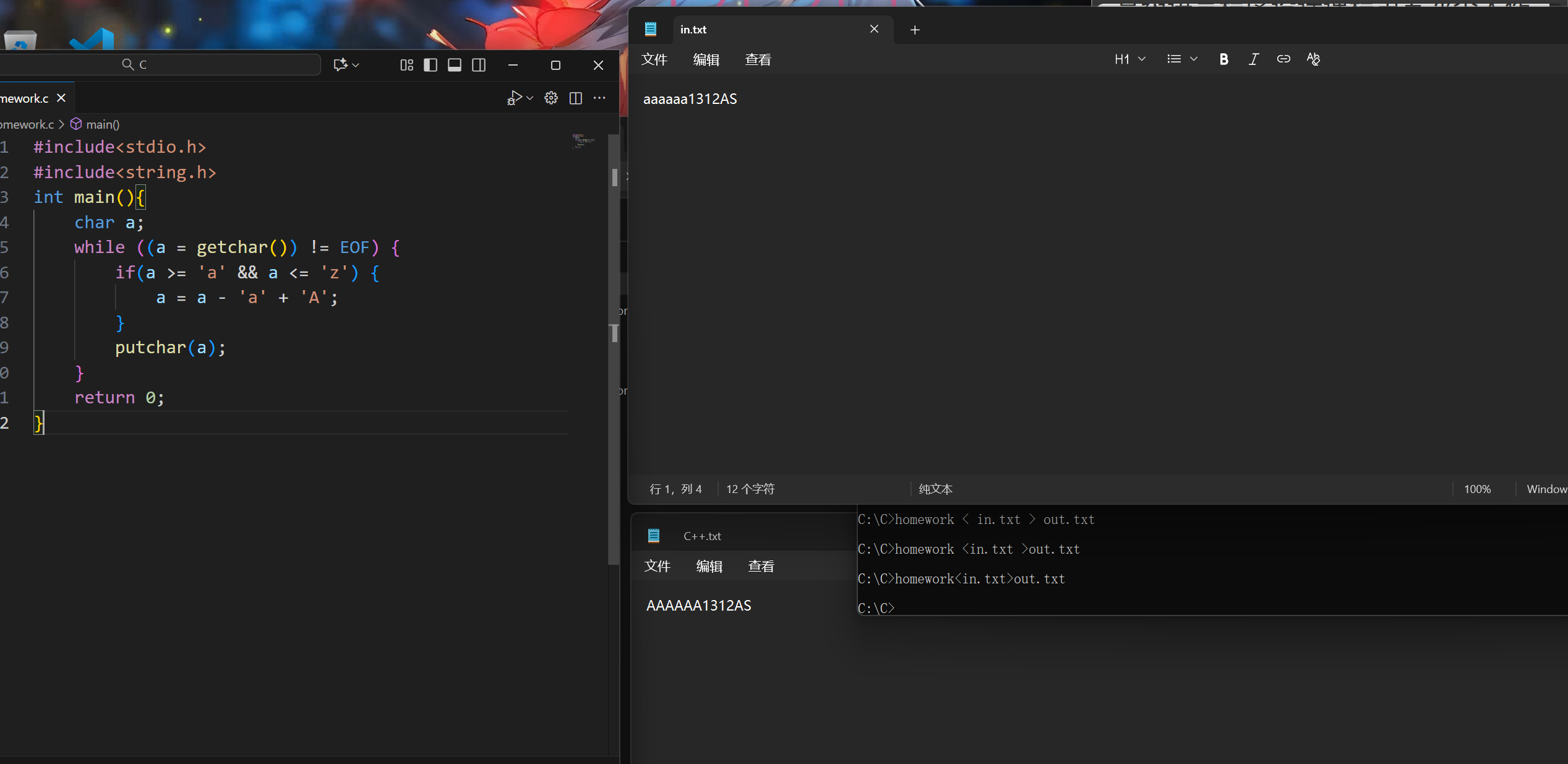
Task: Open a new Notepad tab with plus button
Action: (915, 29)
